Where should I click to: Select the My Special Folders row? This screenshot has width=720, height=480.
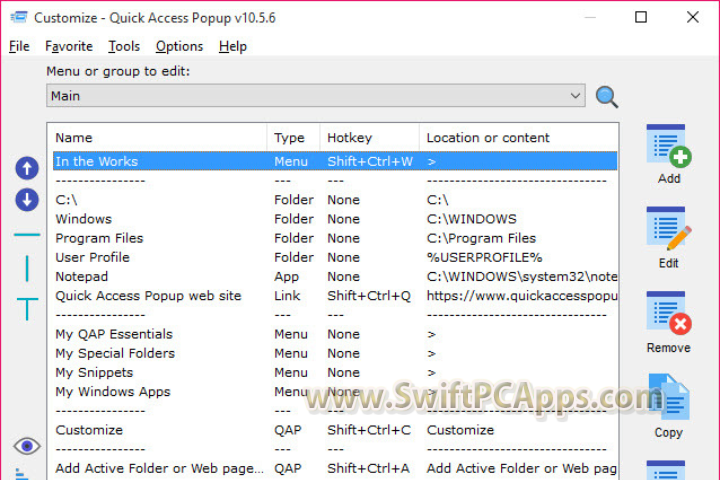pos(335,353)
